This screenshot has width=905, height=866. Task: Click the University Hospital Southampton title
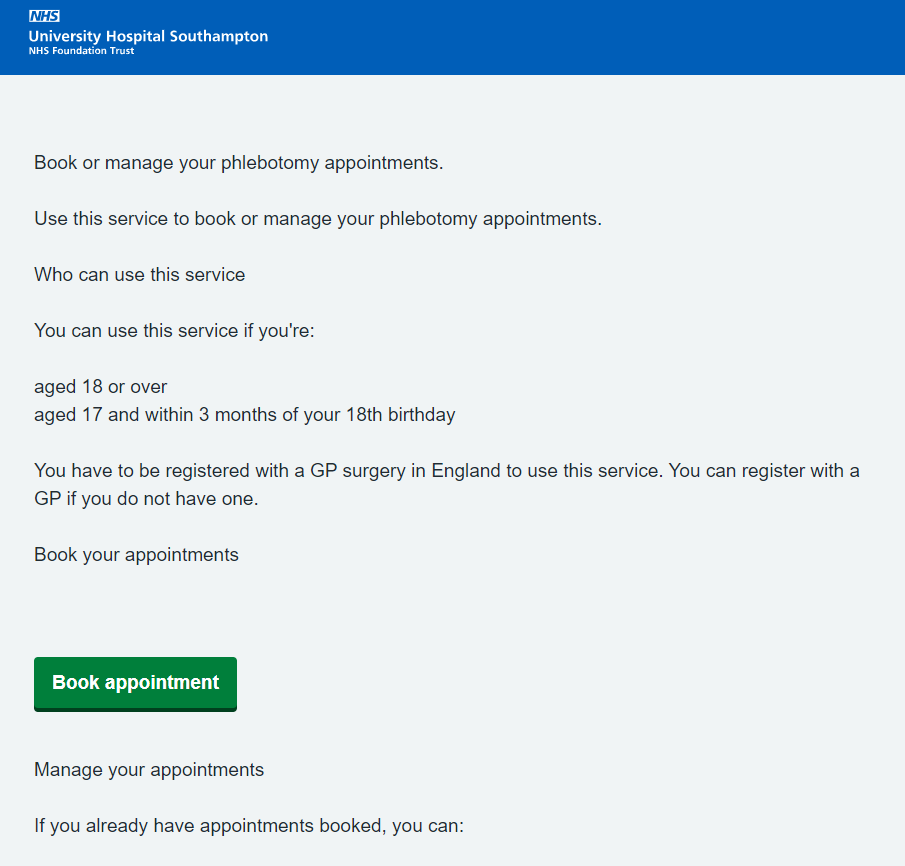click(148, 36)
